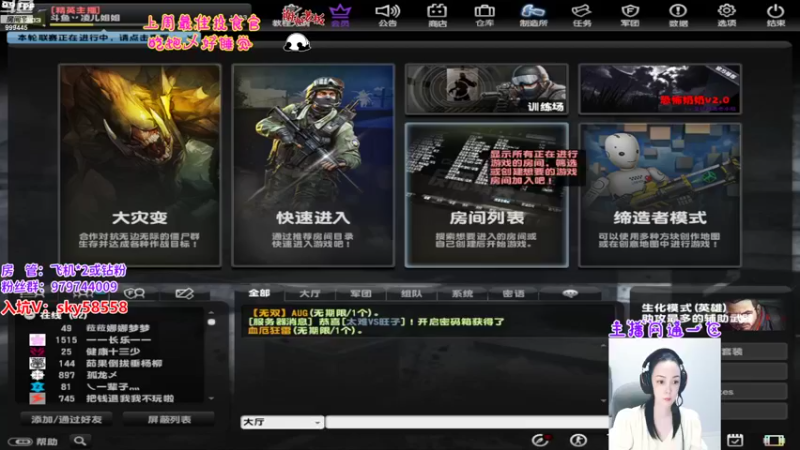The width and height of the screenshot is (800, 450).
Task: Open the 选项 options gear icon
Action: click(x=727, y=15)
